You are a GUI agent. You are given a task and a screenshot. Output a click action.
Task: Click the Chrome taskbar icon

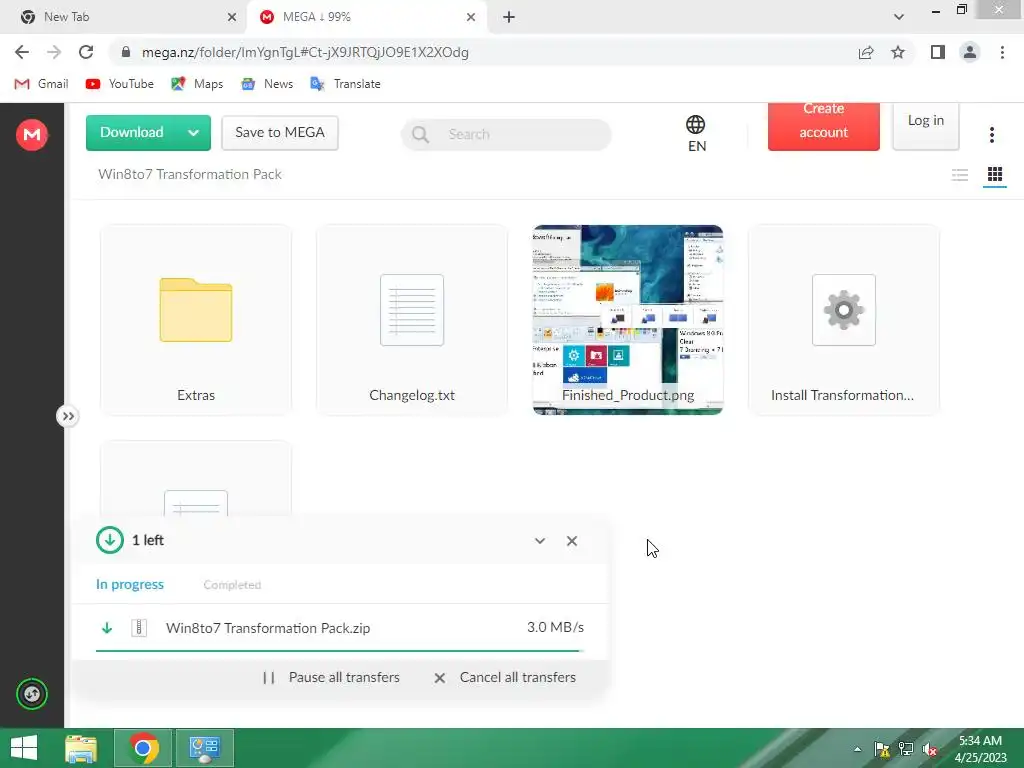coord(143,748)
